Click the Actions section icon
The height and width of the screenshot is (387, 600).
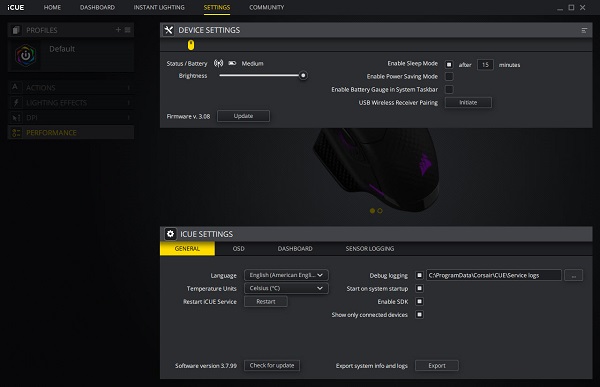click(15, 87)
